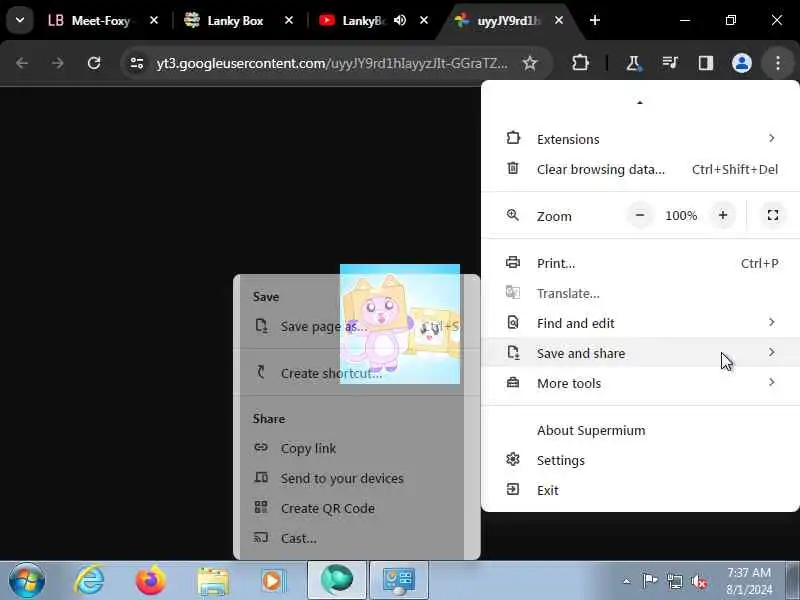Open the media controls toolbar icon
This screenshot has width=800, height=600.
click(x=669, y=63)
